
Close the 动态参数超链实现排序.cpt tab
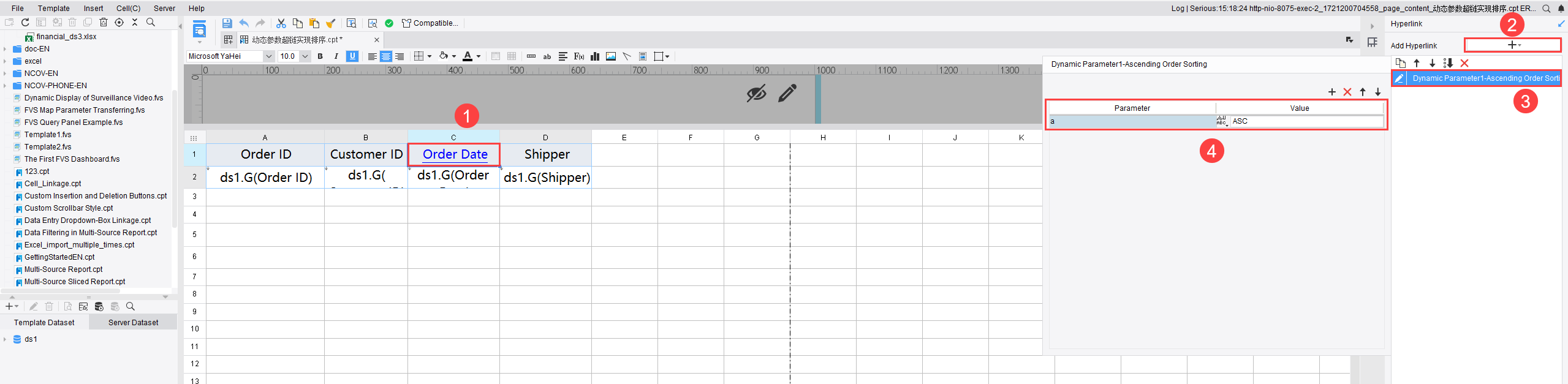coord(377,40)
